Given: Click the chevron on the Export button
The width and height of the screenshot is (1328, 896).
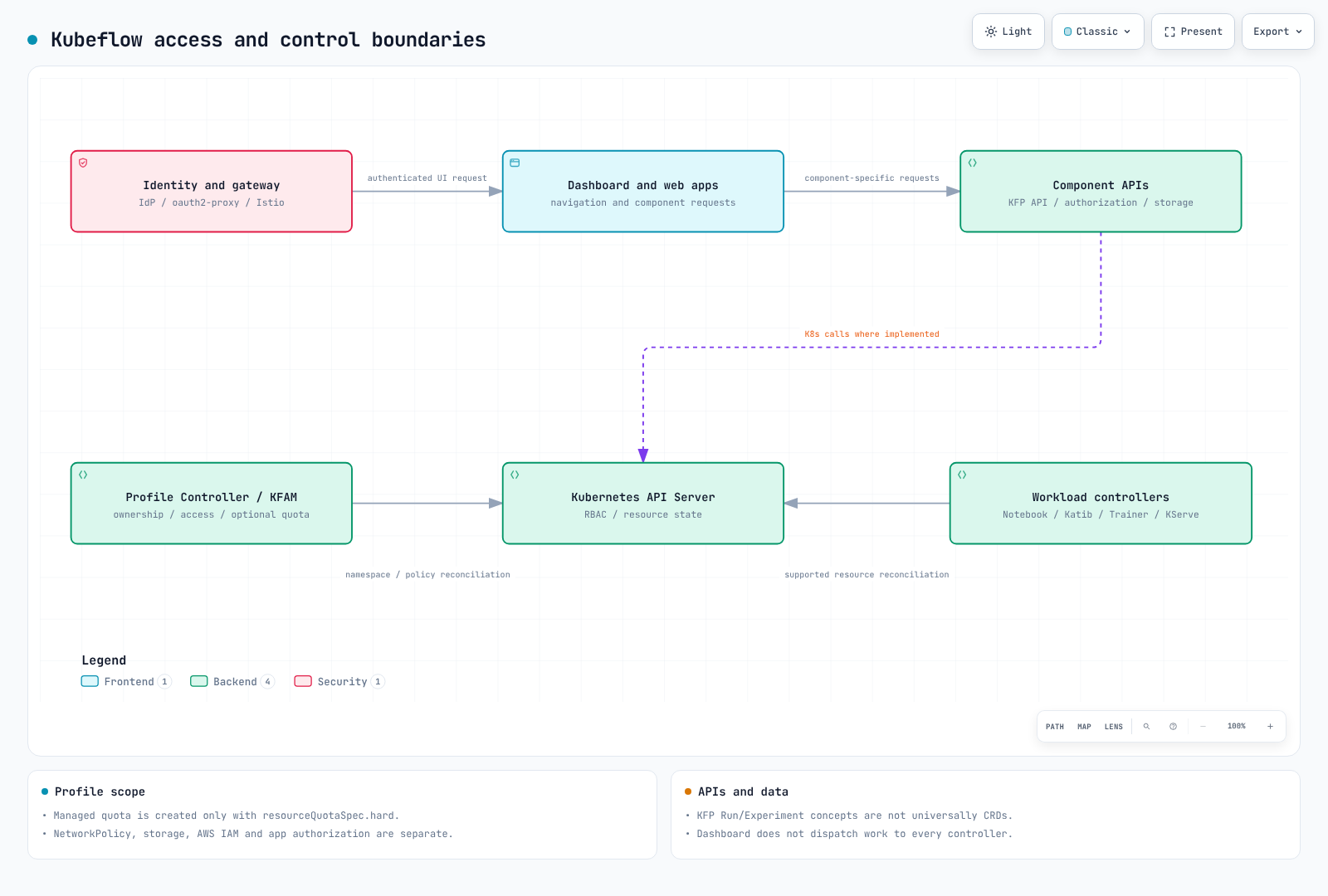Looking at the screenshot, I should click(1299, 32).
